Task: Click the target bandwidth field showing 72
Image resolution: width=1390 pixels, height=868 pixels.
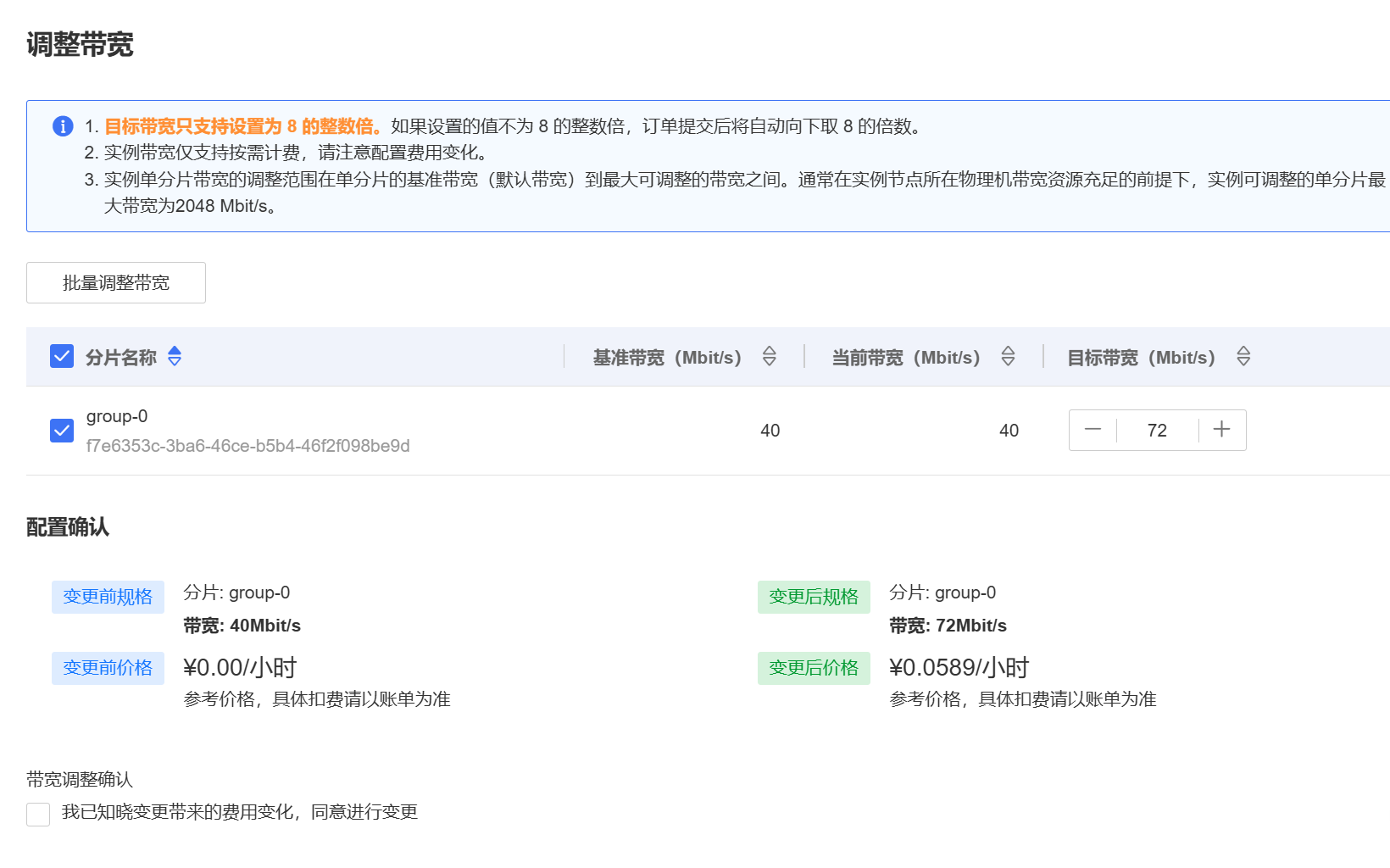Action: [x=1157, y=431]
